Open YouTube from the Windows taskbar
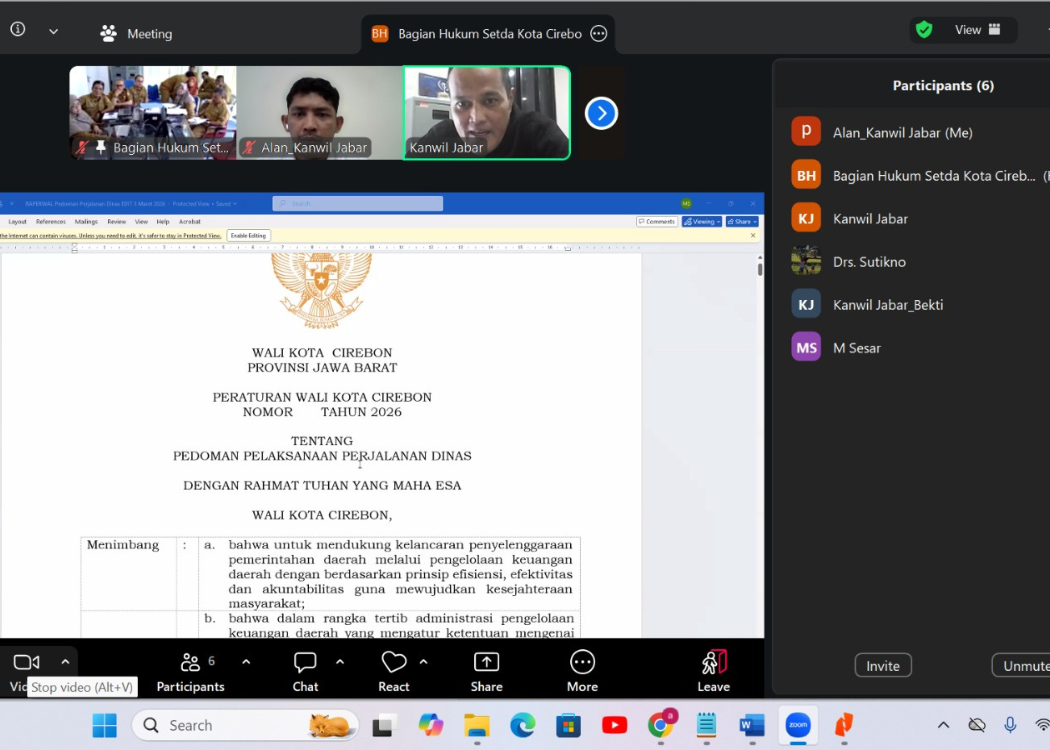 pyautogui.click(x=614, y=725)
